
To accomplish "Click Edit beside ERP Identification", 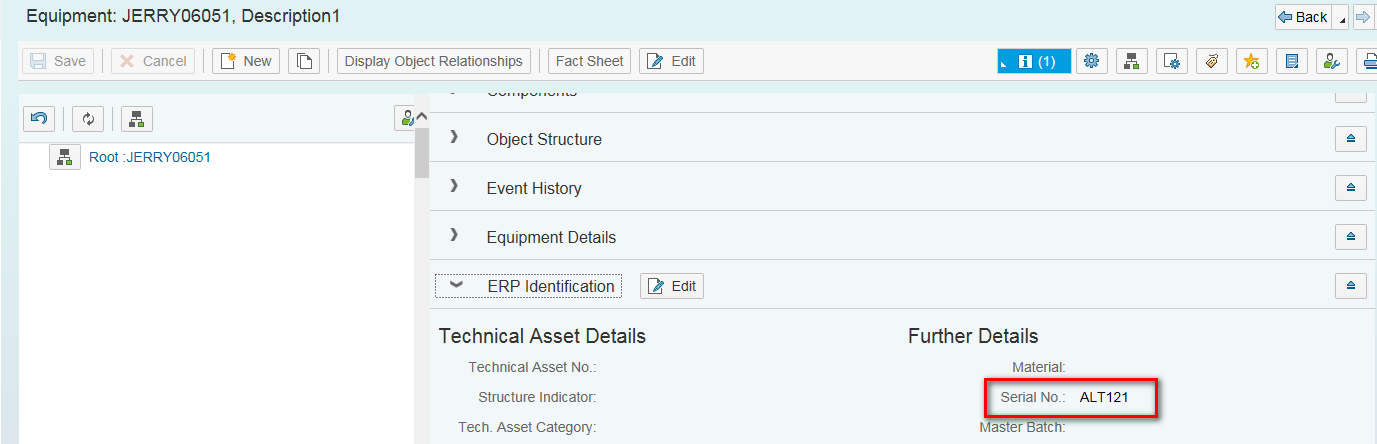I will coord(672,286).
